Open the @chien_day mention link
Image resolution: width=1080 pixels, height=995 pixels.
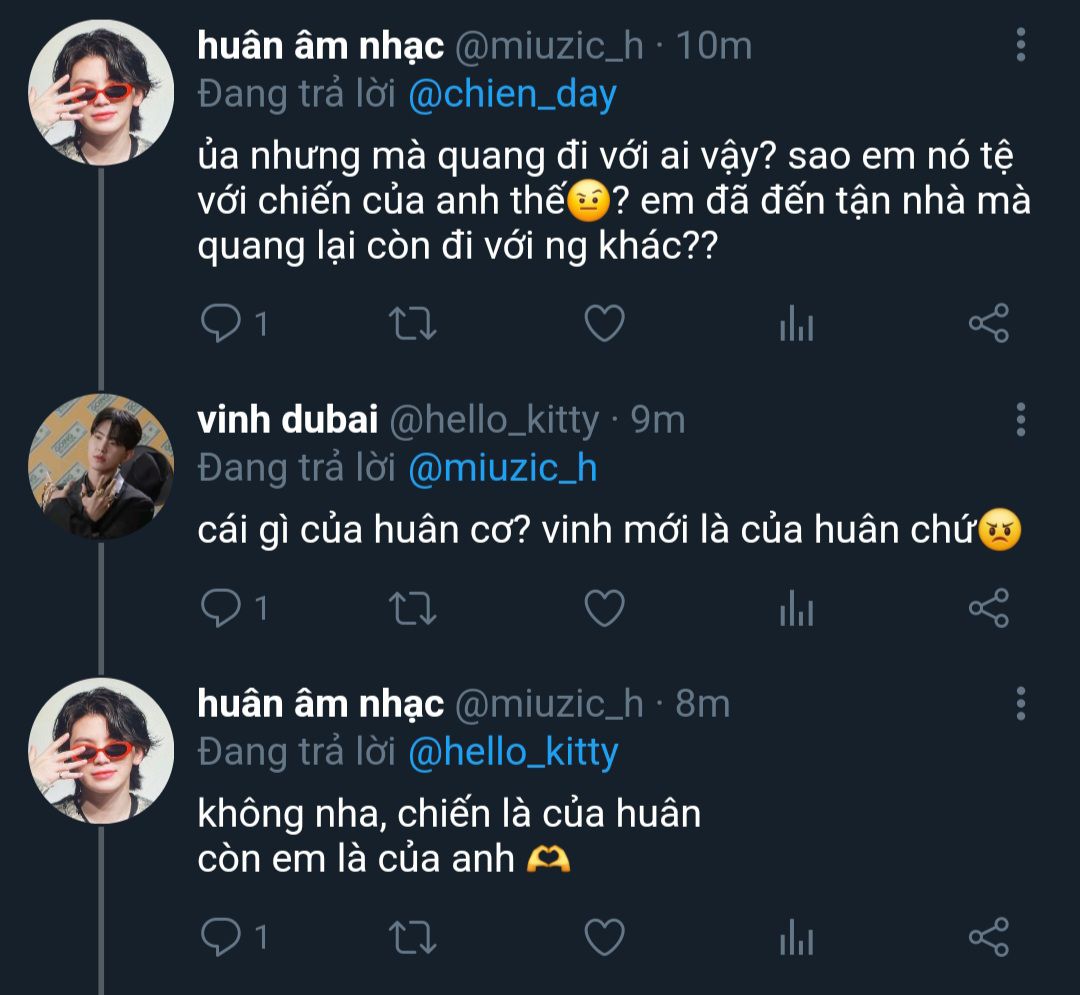click(x=512, y=94)
